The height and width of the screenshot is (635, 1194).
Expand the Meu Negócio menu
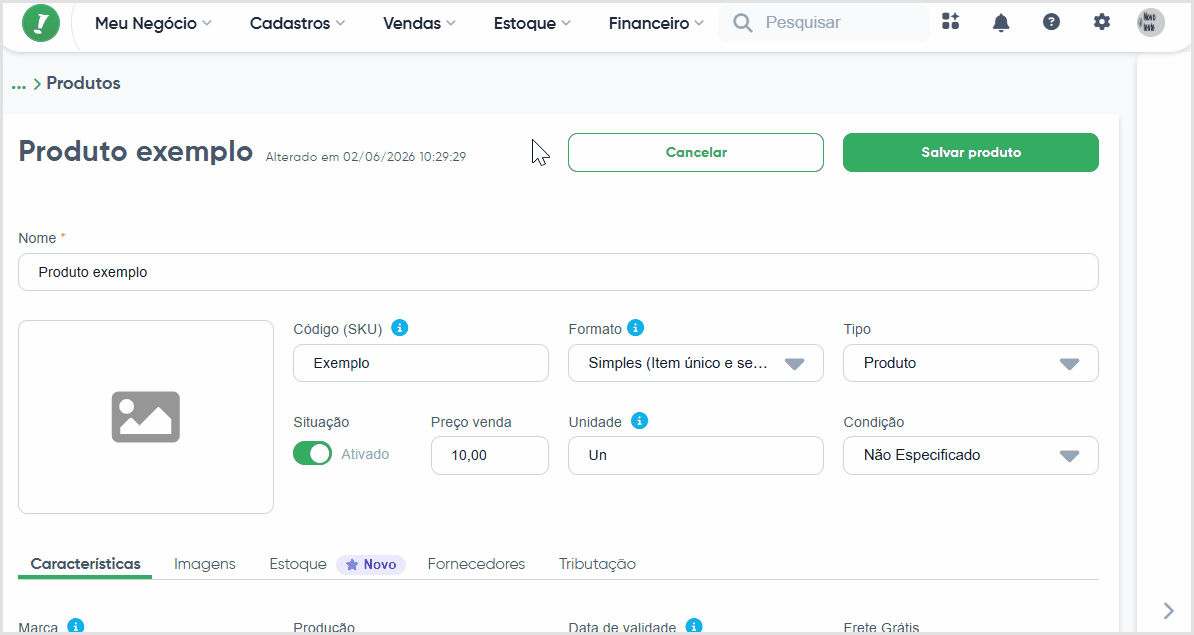click(153, 23)
